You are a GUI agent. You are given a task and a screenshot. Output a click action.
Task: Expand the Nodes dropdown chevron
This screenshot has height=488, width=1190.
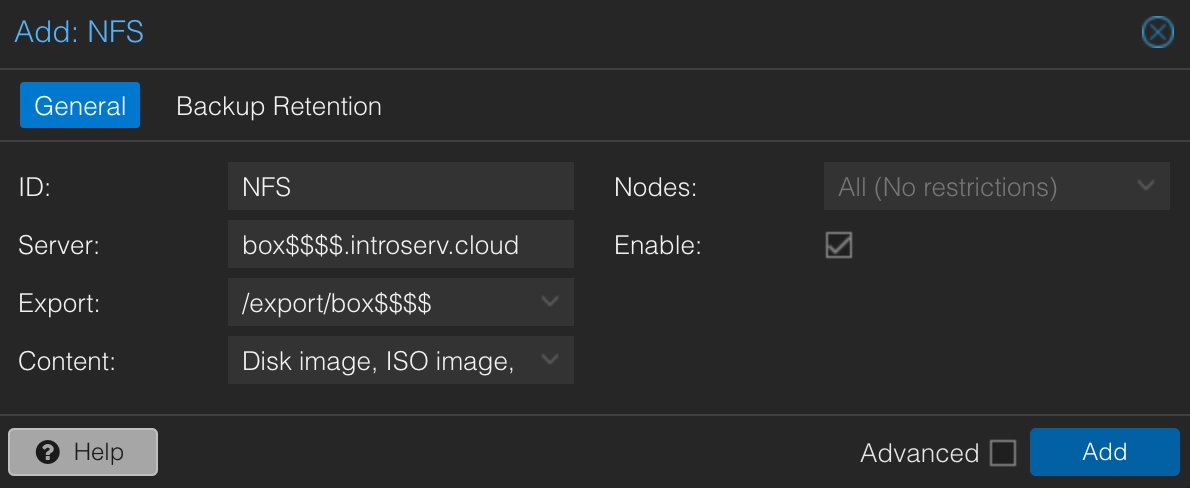(1146, 186)
